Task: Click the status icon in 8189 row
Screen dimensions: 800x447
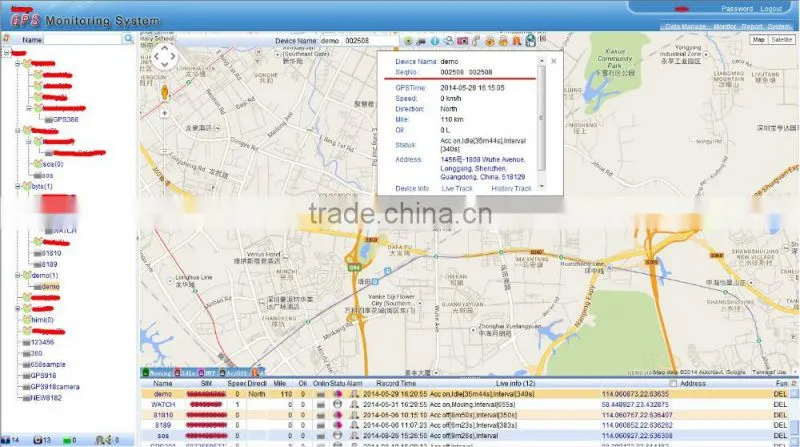Action: point(337,425)
